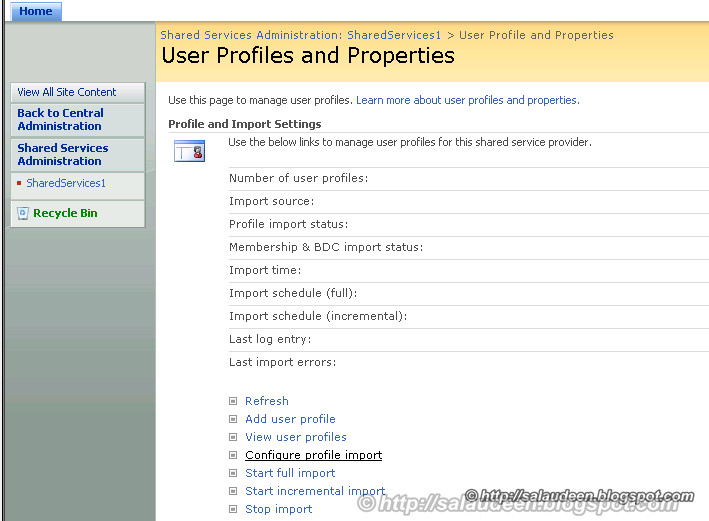Click the Refresh link
The image size is (709, 521).
267,401
